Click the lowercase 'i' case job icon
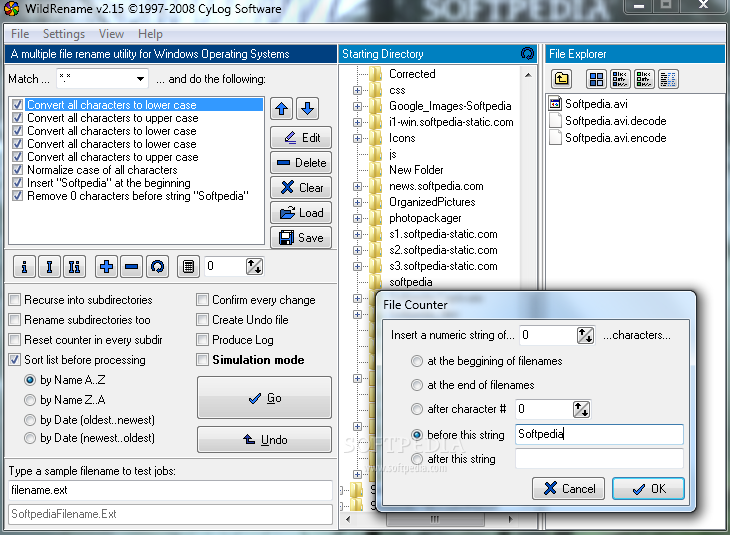This screenshot has width=730, height=535. (x=24, y=267)
